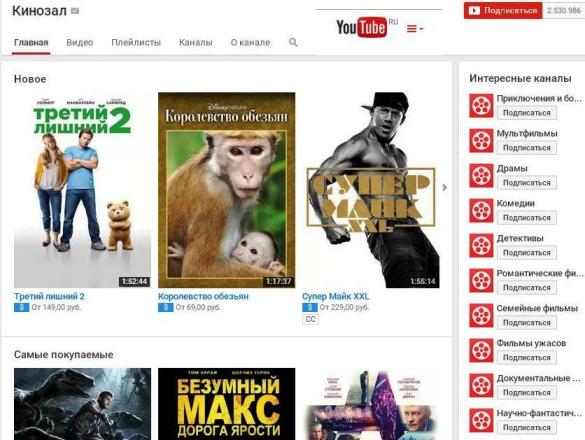Click the film reel icon beside Фильмы ужасов
Screen dimensions: 585x440
pos(481,350)
